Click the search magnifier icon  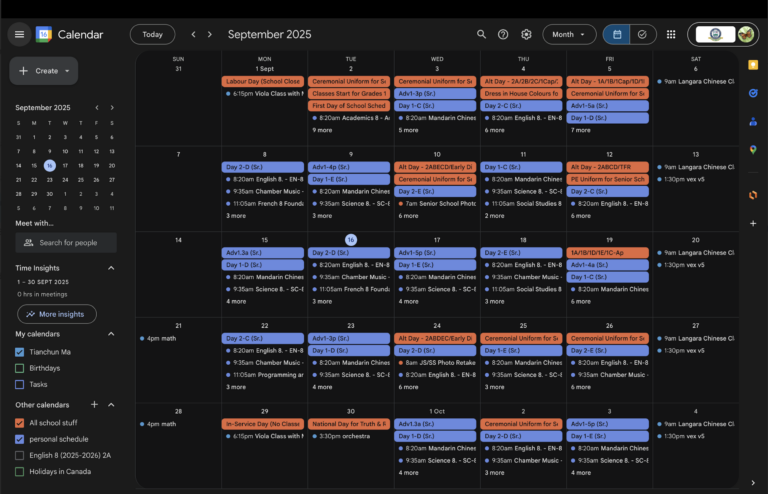[481, 34]
